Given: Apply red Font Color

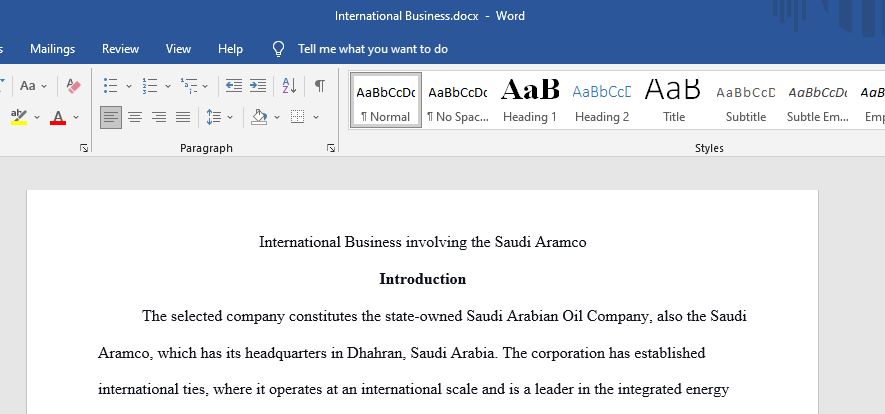Looking at the screenshot, I should [58, 117].
